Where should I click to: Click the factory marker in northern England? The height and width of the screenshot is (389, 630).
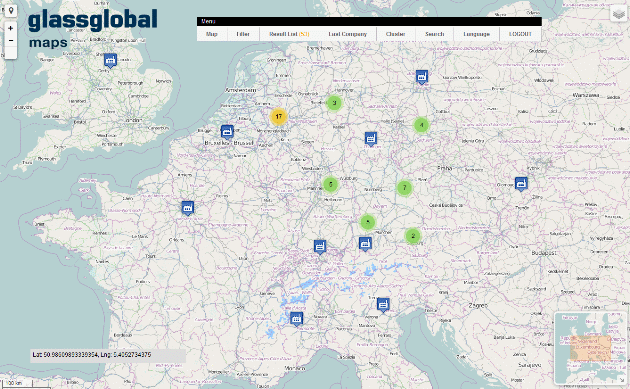pyautogui.click(x=110, y=61)
